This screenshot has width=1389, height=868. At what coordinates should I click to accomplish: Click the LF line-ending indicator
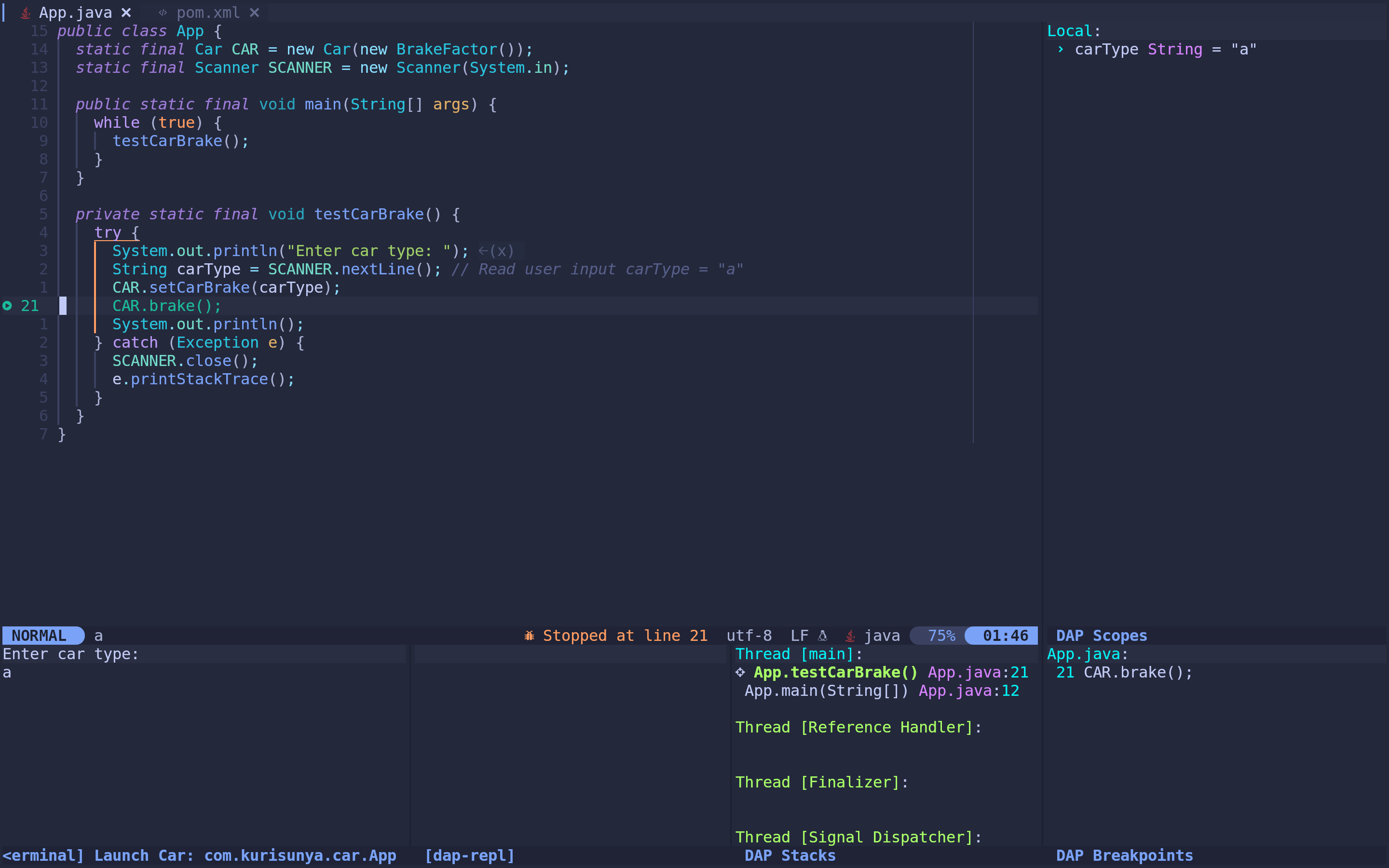[799, 636]
